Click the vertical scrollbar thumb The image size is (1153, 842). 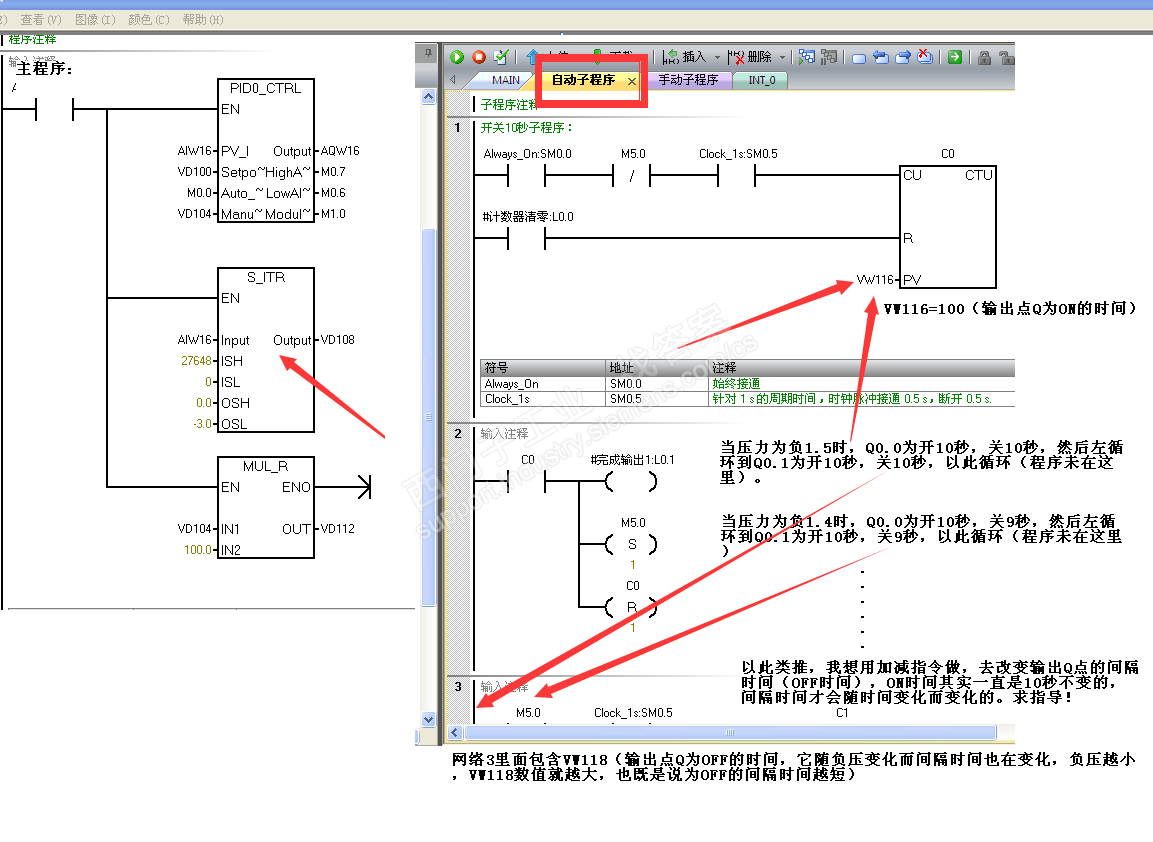click(x=429, y=417)
